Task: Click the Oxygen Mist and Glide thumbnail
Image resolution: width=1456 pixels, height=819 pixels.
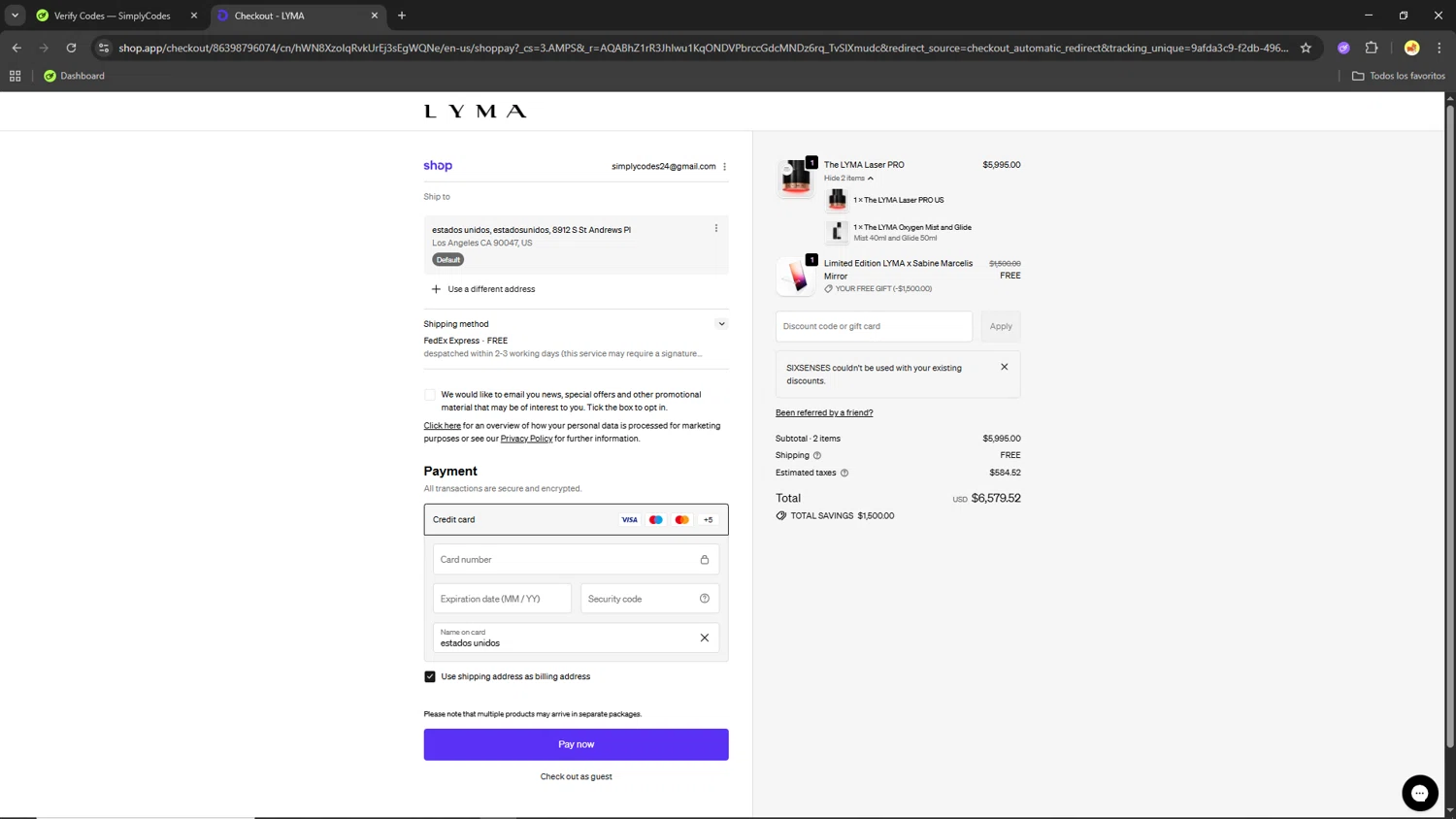Action: pos(837,233)
